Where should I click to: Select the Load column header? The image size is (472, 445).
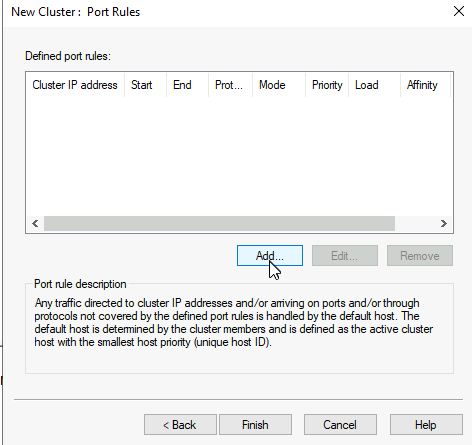coord(374,85)
